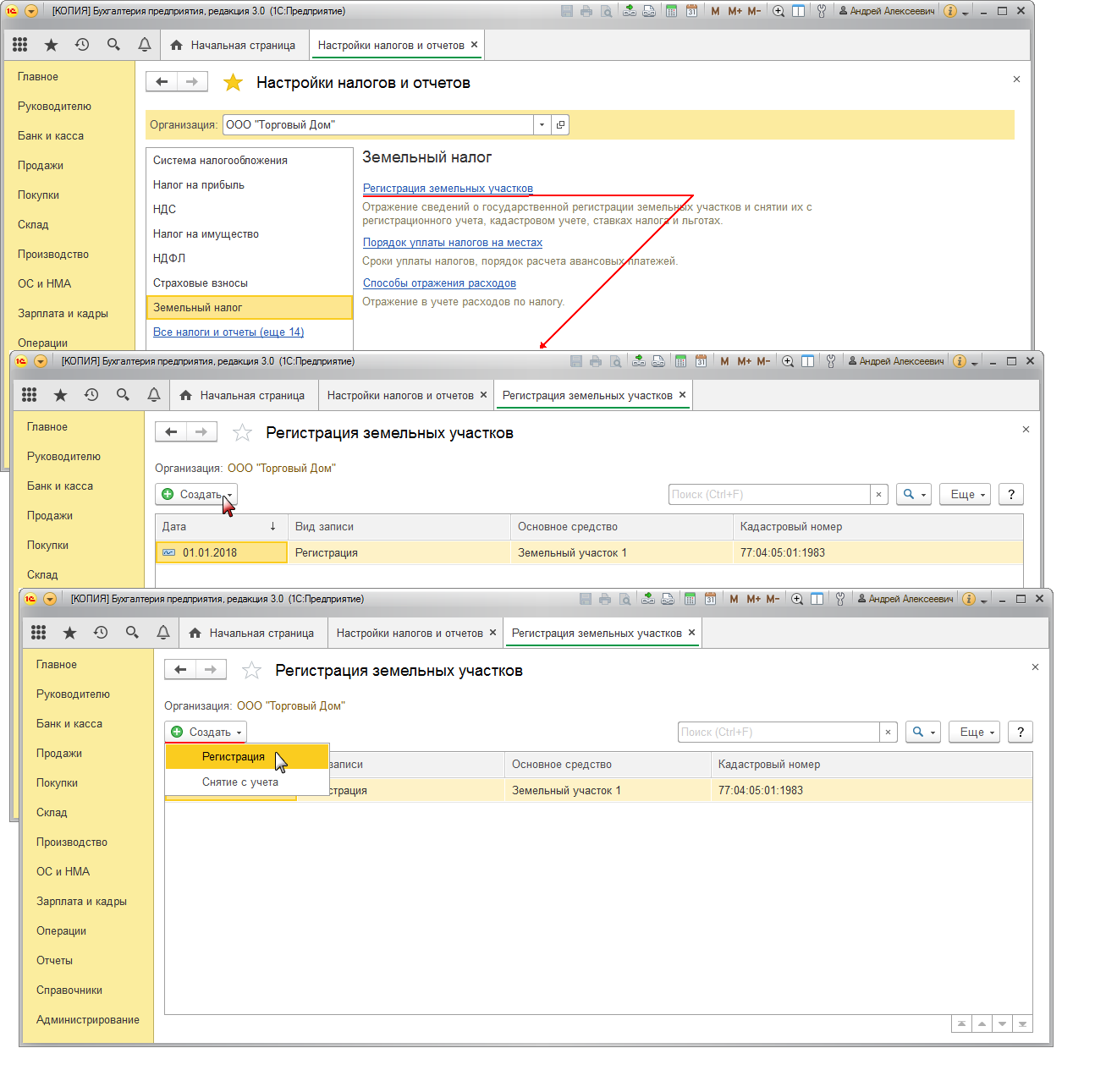The width and height of the screenshot is (1106, 1092).
Task: Open the 1C main menu arrow in bottom window
Action: [50, 599]
